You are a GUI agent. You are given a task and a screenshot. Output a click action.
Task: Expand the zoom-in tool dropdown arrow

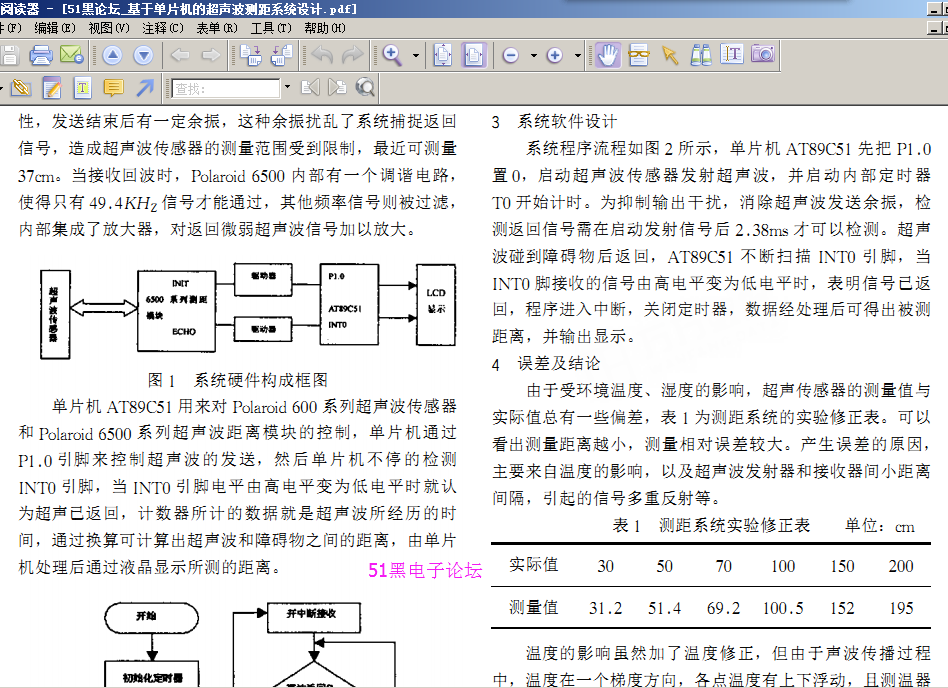(416, 55)
